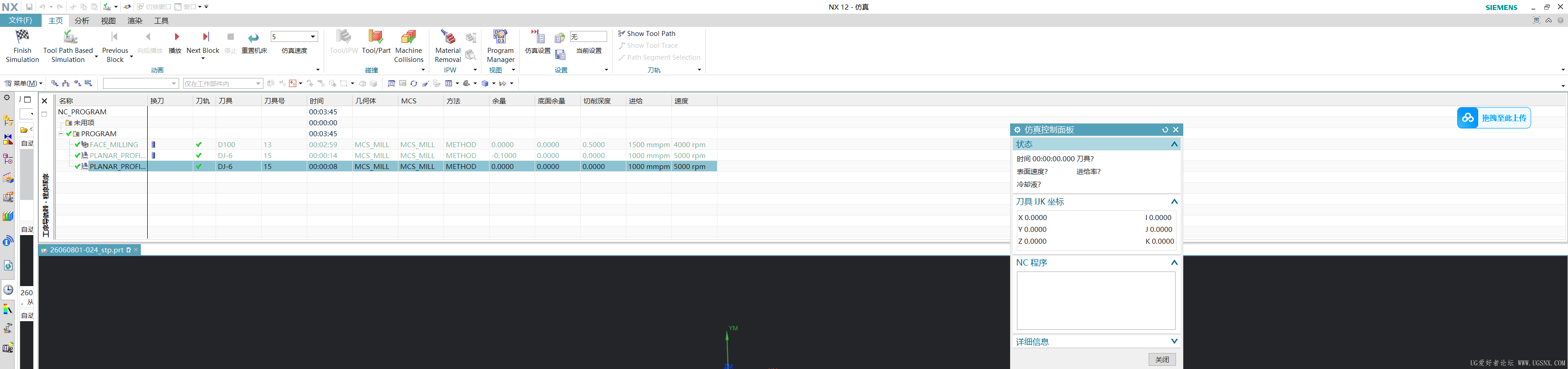Collapse the NC 程序 section
The width and height of the screenshot is (1568, 369).
coord(1174,262)
